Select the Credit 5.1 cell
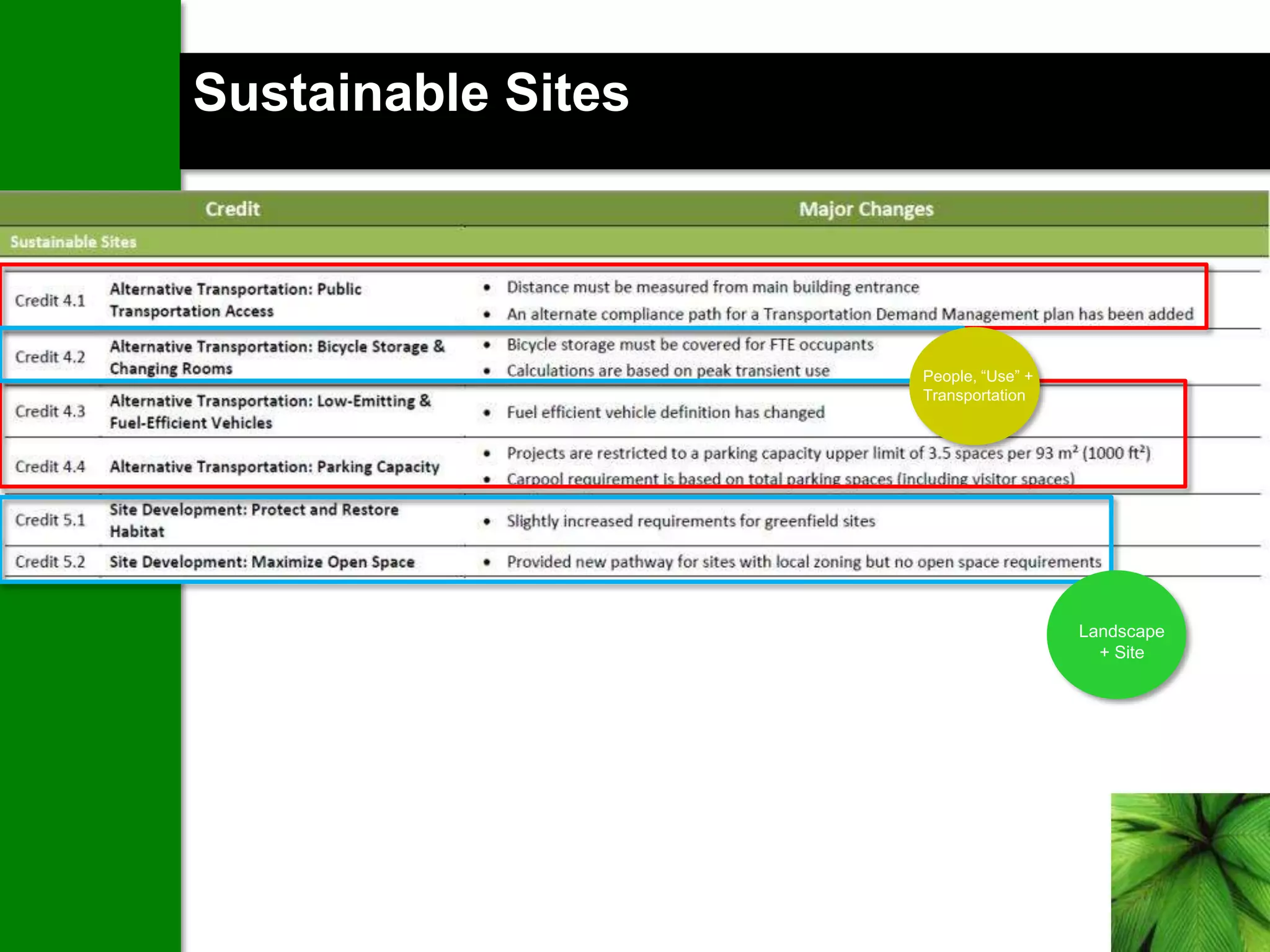Image resolution: width=1270 pixels, height=952 pixels. 50,520
